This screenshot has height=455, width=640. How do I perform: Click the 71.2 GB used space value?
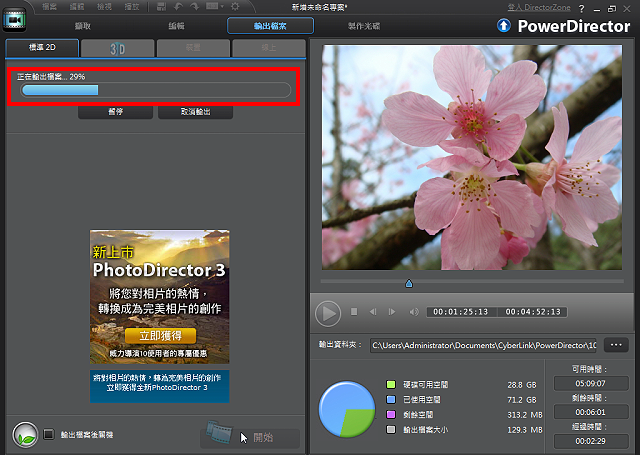click(522, 400)
